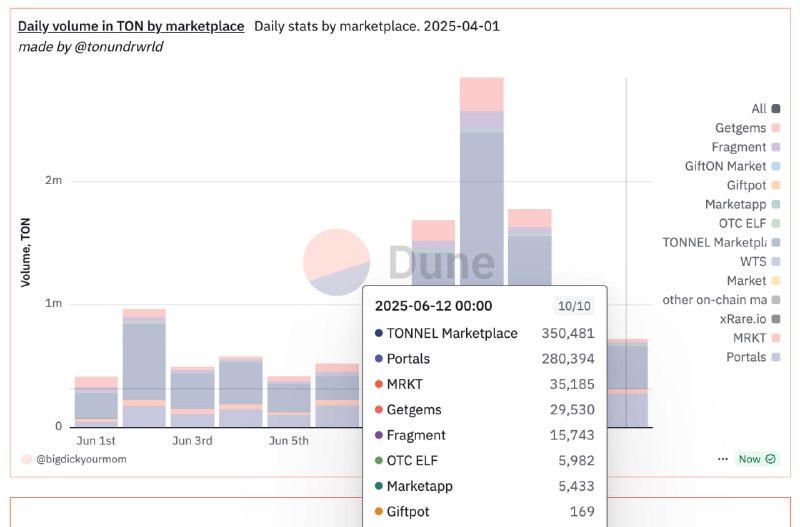The height and width of the screenshot is (527, 800).
Task: Click the tooltip's Giftpot row
Action: [485, 512]
